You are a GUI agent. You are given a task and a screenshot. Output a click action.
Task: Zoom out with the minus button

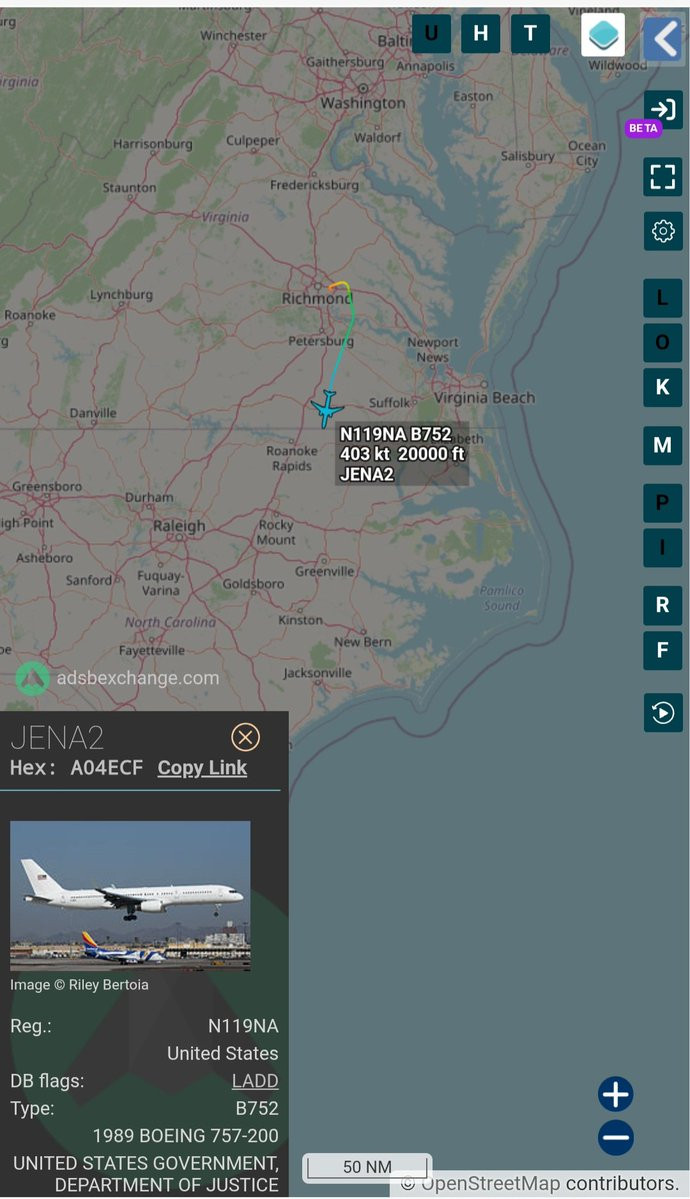pos(616,1137)
